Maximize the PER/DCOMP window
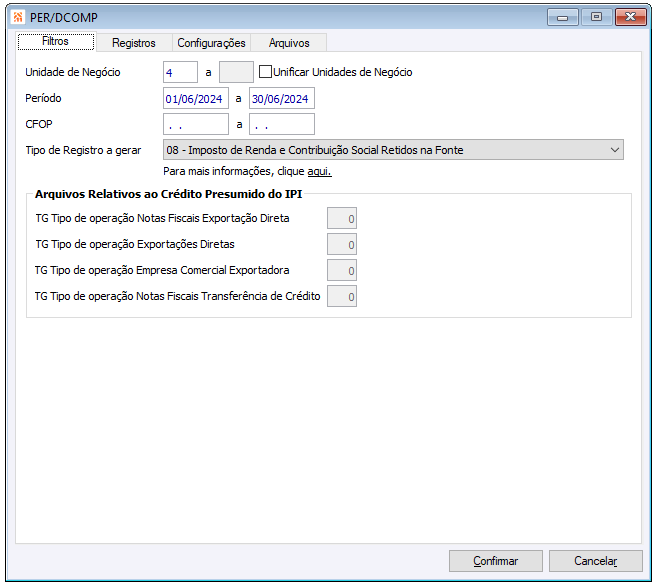This screenshot has width=656, height=584. coord(597,18)
